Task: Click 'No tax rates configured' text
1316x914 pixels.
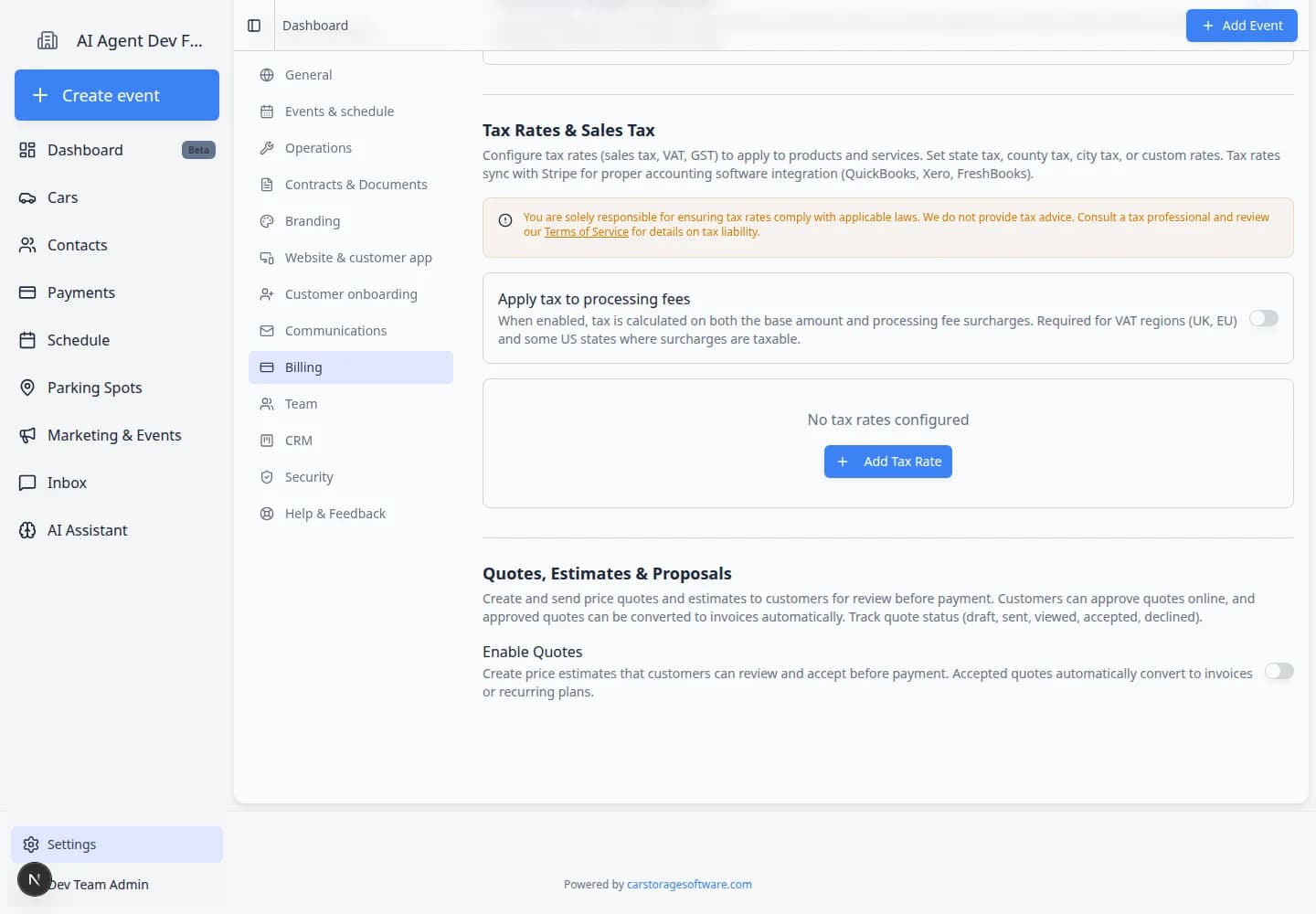Action: pyautogui.click(x=888, y=420)
